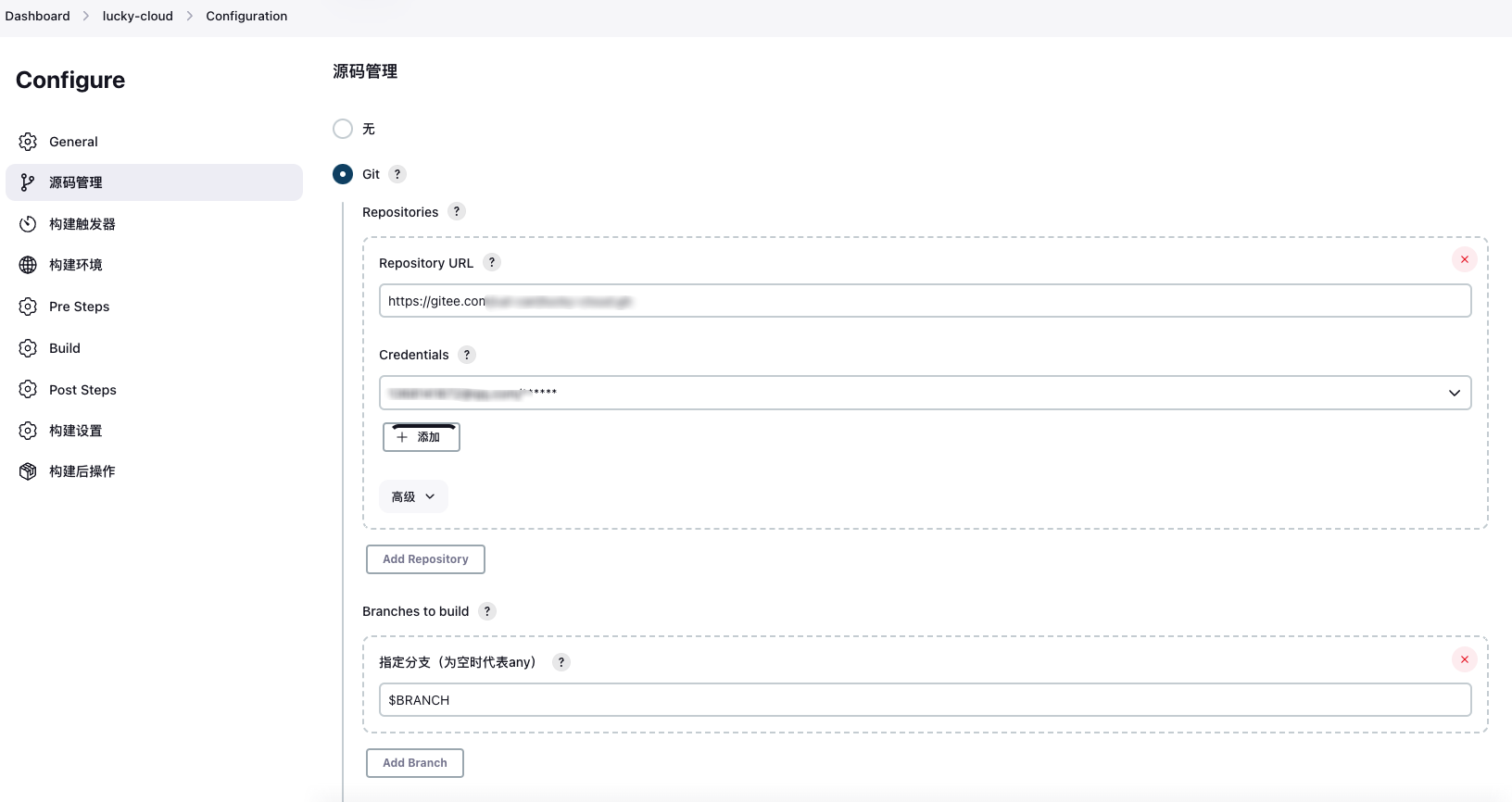The width and height of the screenshot is (1512, 802).
Task: Click the Pre Steps gear icon
Action: pyautogui.click(x=28, y=307)
